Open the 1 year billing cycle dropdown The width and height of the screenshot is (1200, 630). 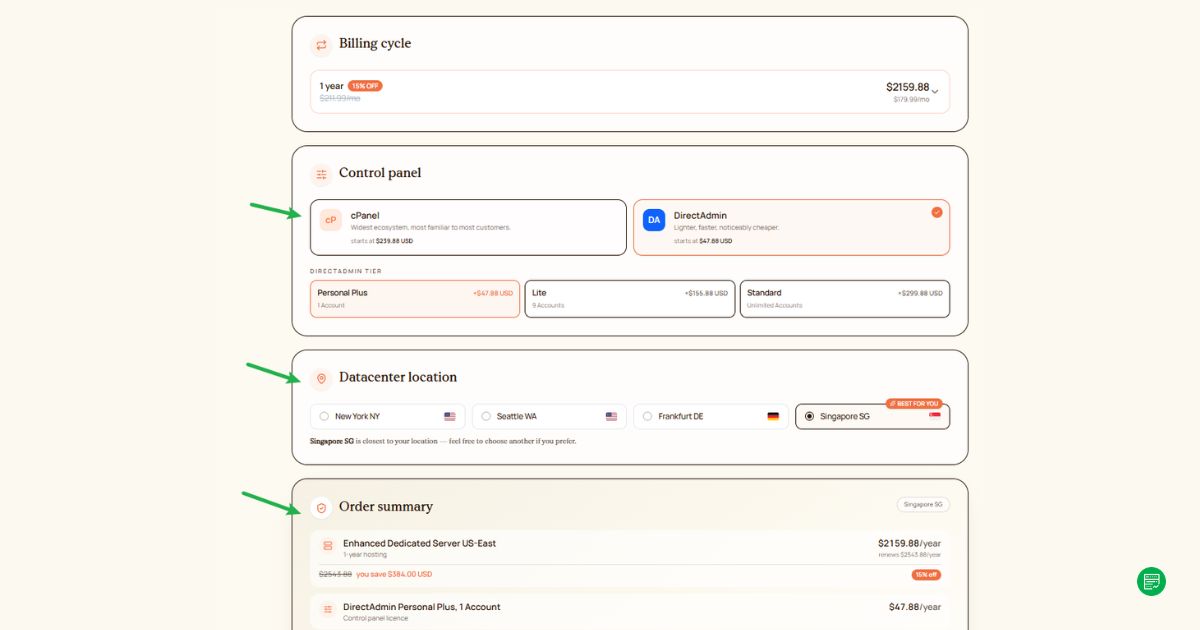630,92
